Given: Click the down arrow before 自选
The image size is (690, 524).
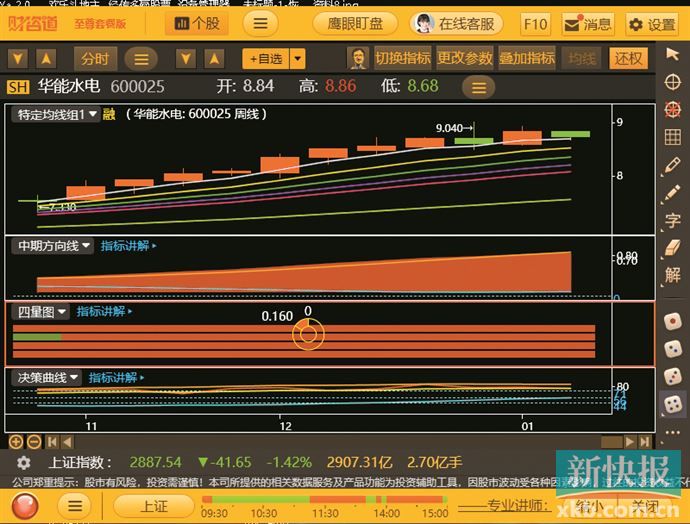Looking at the screenshot, I should (x=186, y=58).
